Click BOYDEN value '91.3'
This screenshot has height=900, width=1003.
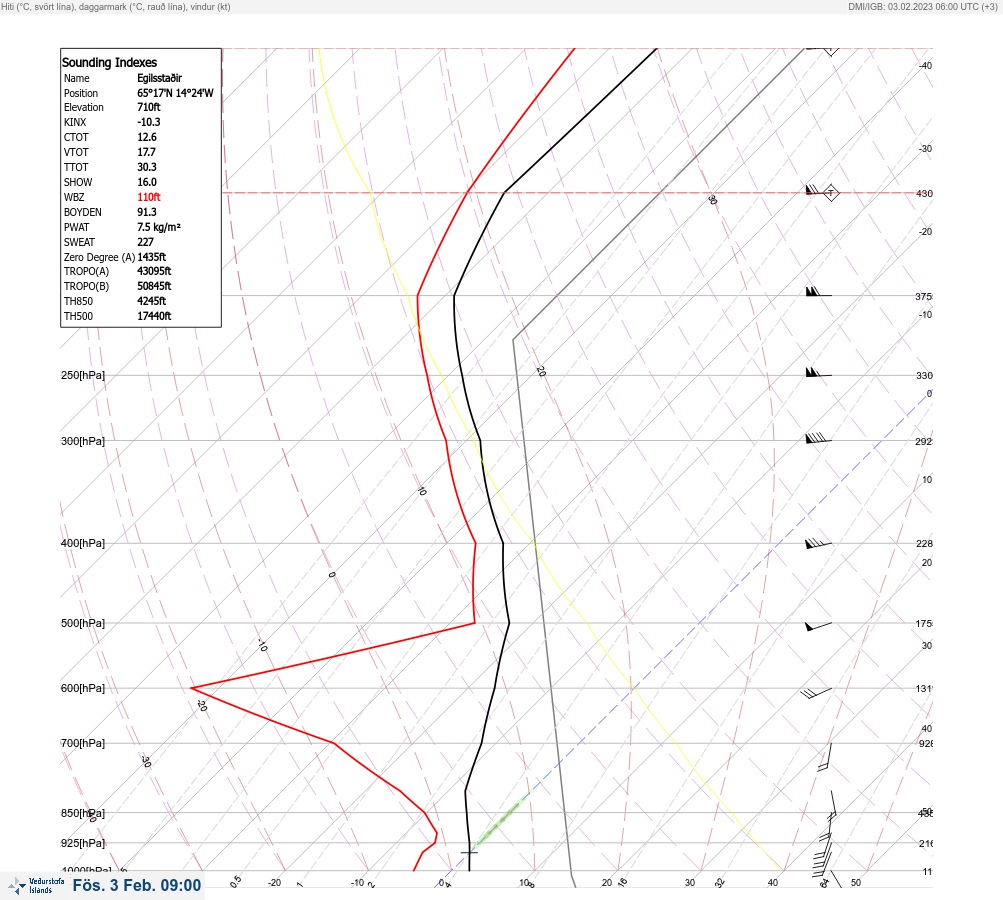pyautogui.click(x=146, y=212)
